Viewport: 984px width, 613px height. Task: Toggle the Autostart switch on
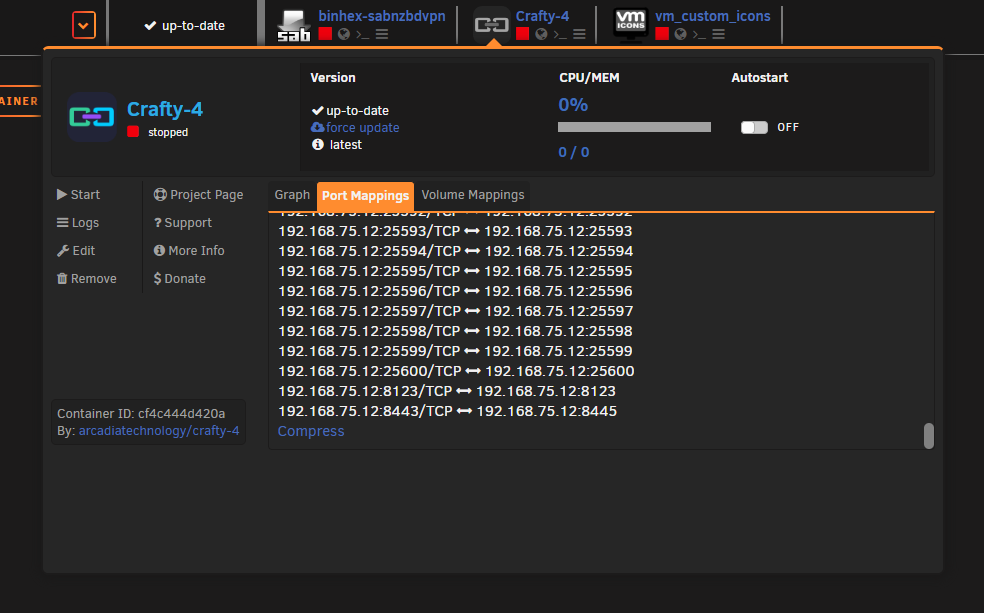pyautogui.click(x=754, y=127)
